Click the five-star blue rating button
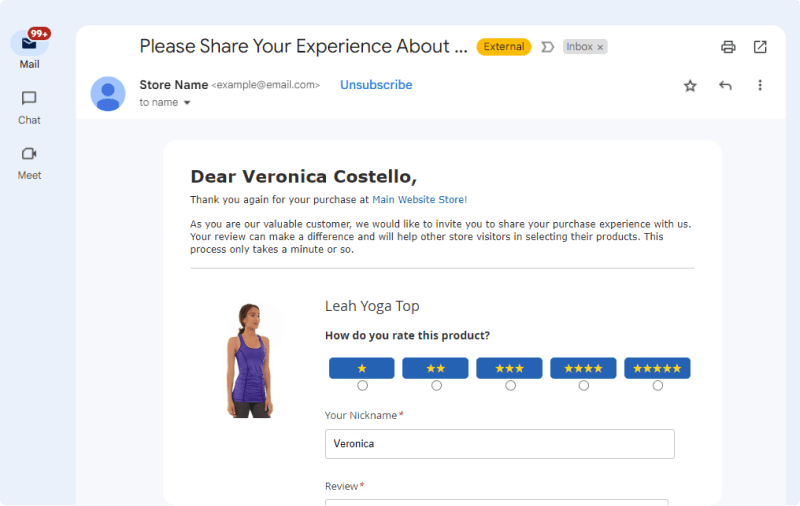Image resolution: width=800 pixels, height=506 pixels. point(657,368)
